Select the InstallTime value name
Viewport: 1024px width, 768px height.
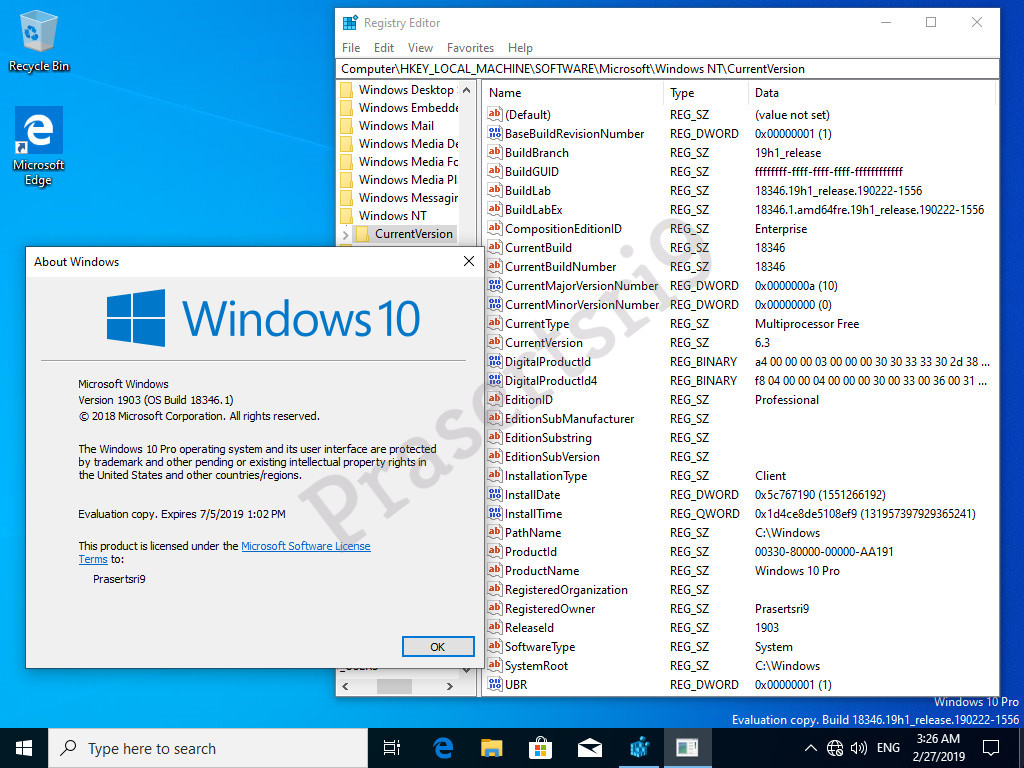tap(533, 513)
